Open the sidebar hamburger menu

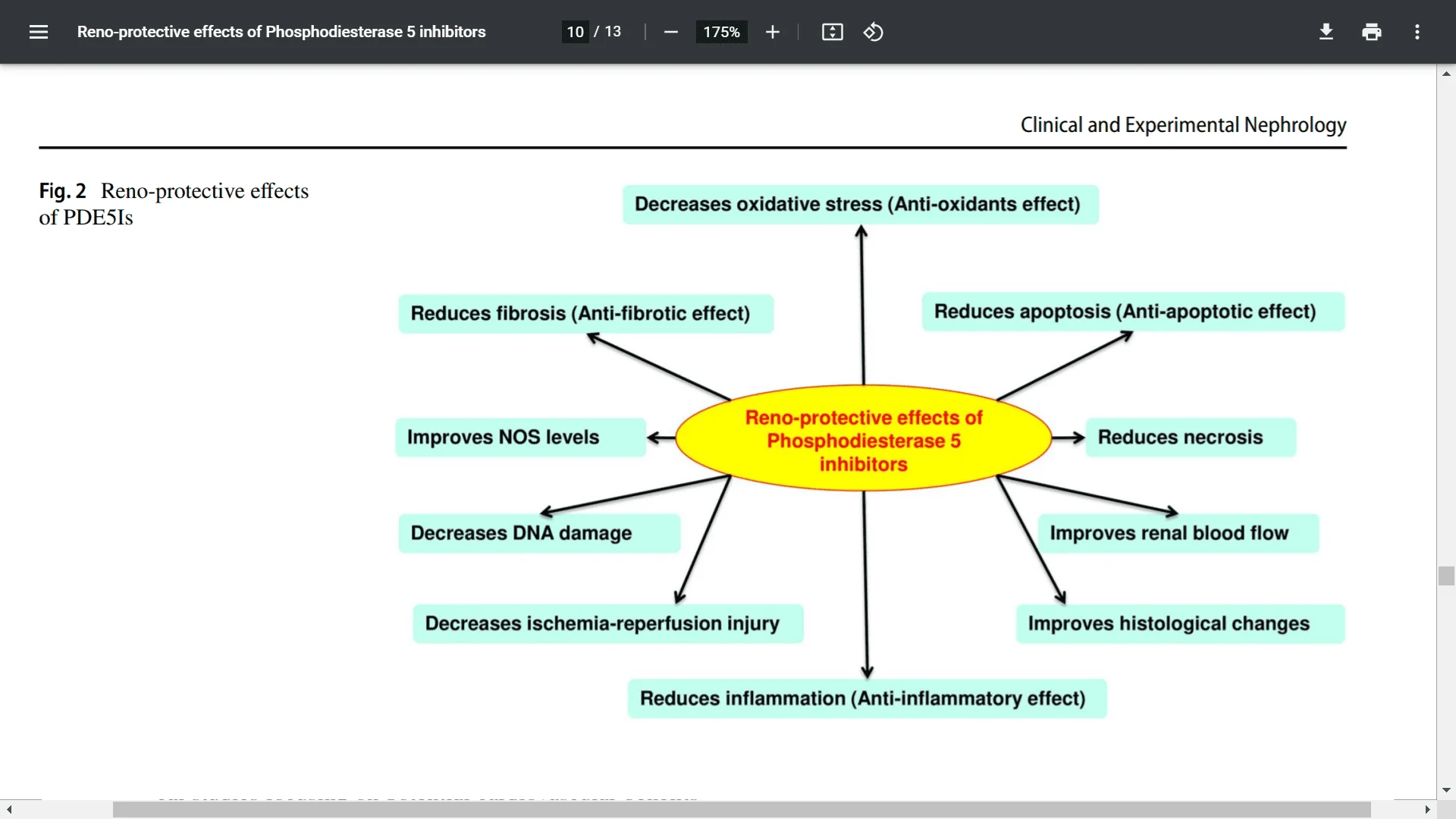pos(38,32)
